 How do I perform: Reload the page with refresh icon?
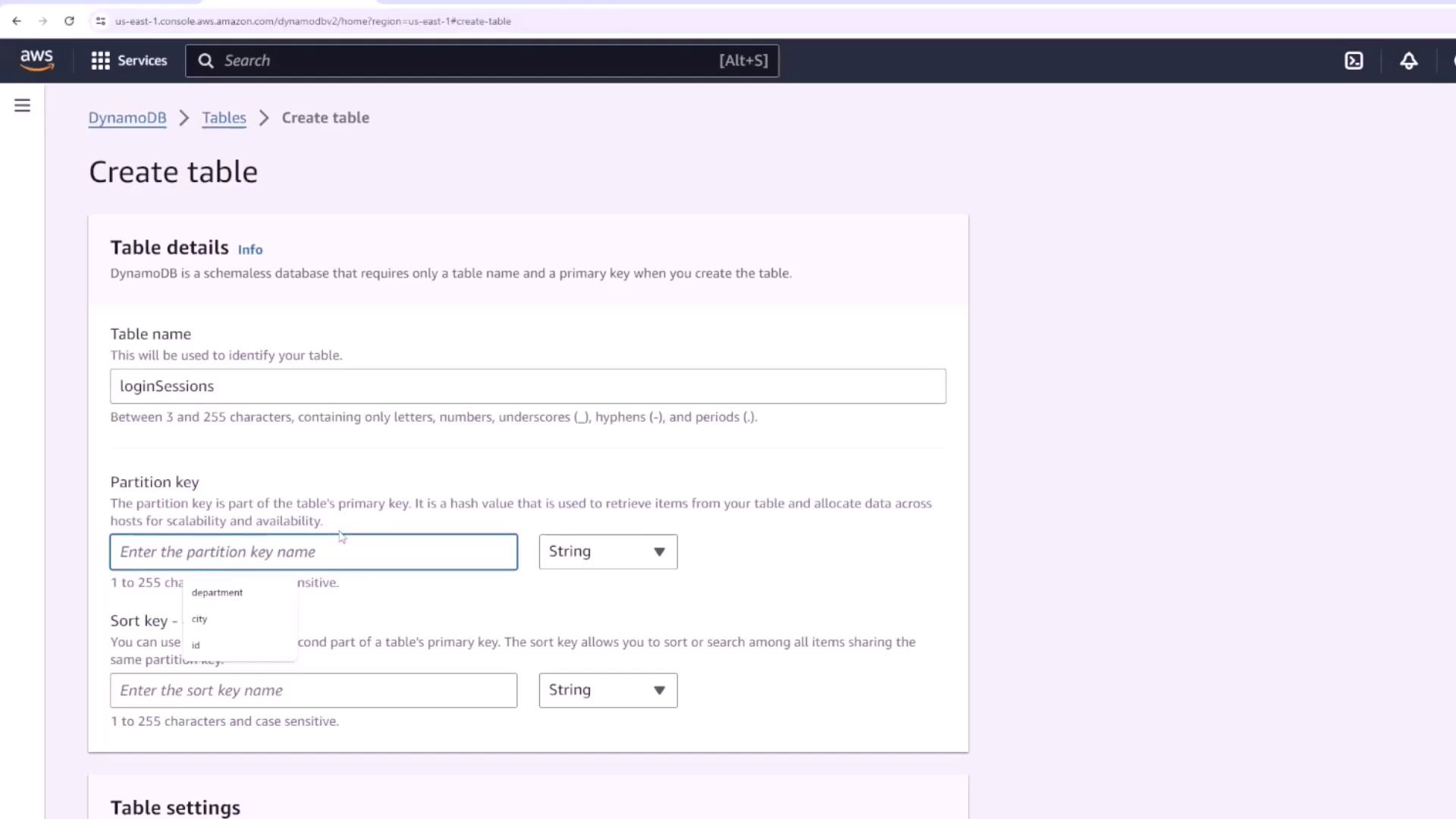click(x=69, y=21)
